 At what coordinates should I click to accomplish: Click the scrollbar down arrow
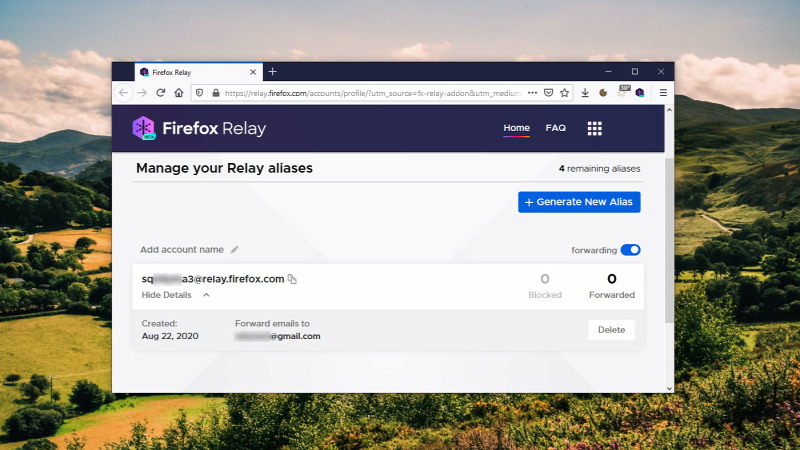pos(669,388)
